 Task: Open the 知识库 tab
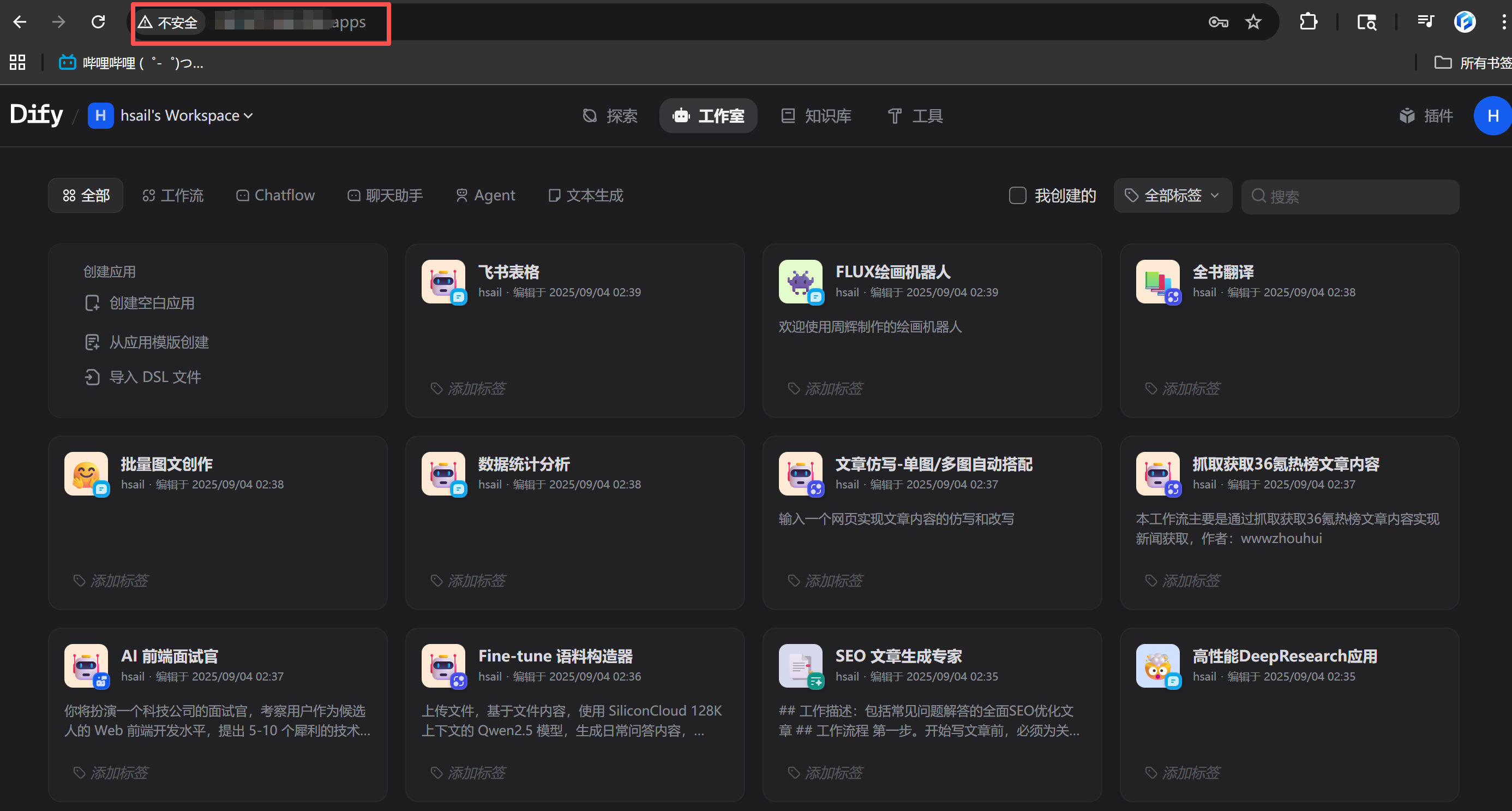(x=815, y=116)
